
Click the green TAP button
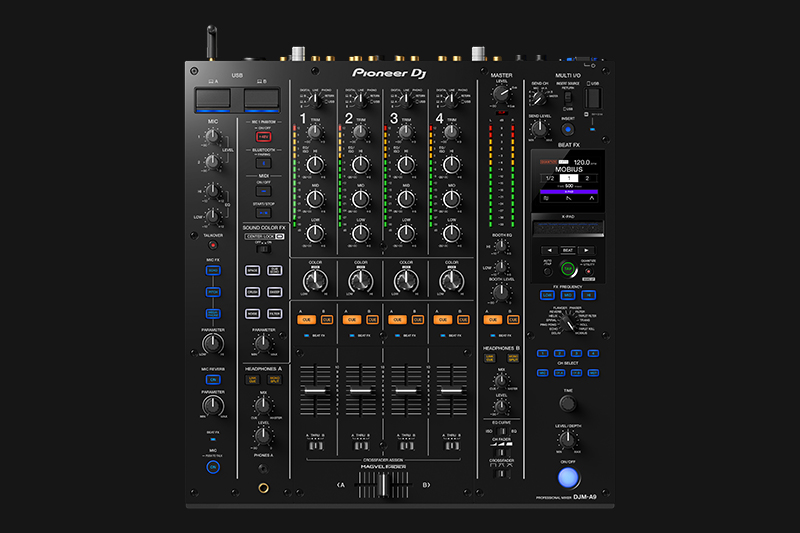(x=568, y=268)
